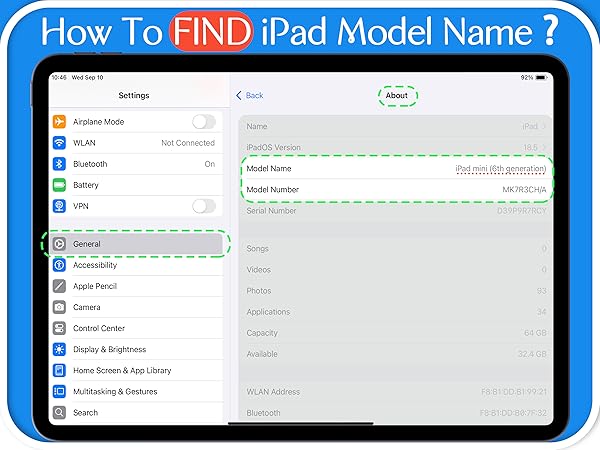The width and height of the screenshot is (600, 450).
Task: Tap the Available storage row
Action: coord(396,354)
